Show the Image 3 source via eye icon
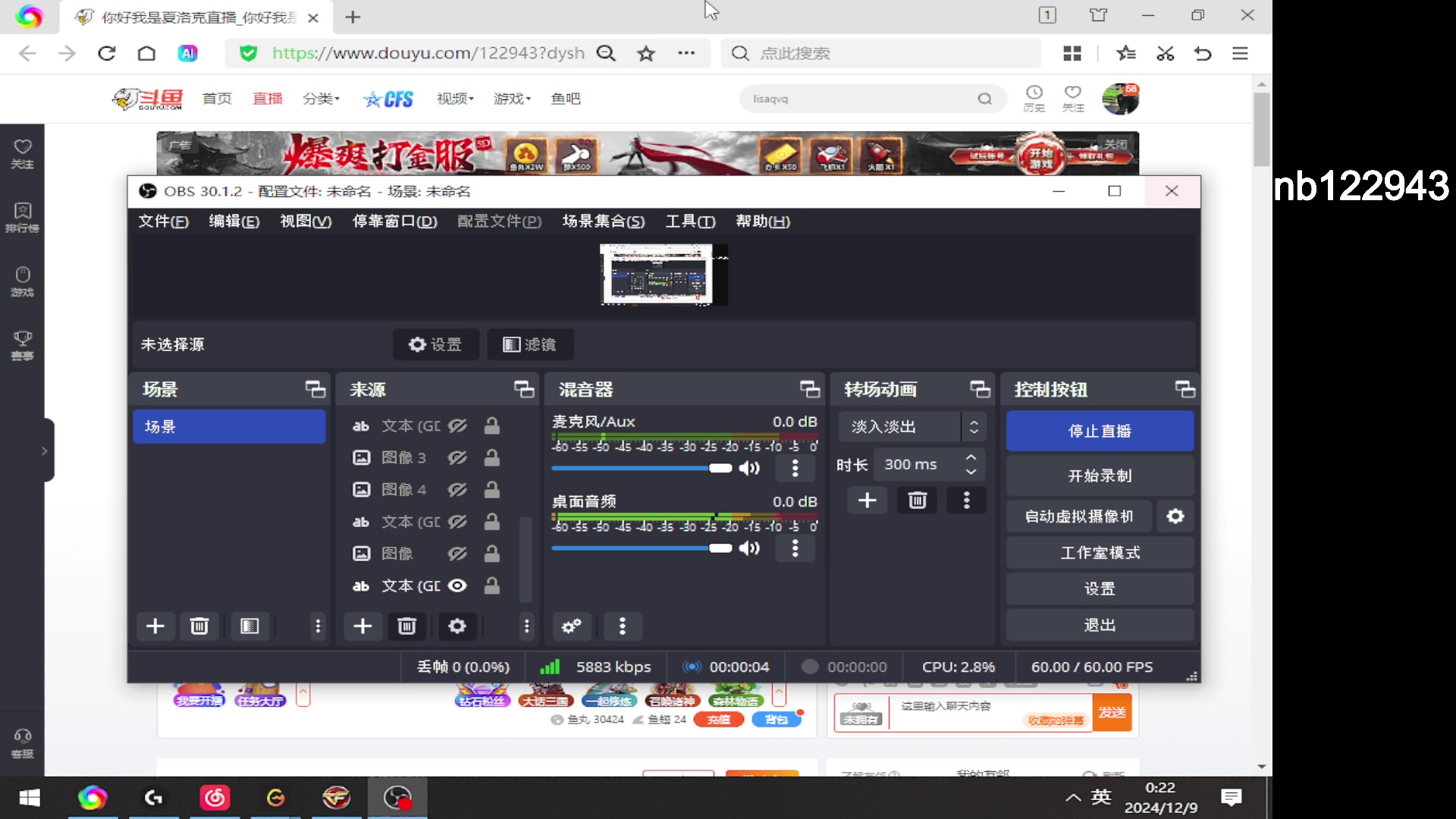Viewport: 1456px width, 819px height. click(x=457, y=458)
